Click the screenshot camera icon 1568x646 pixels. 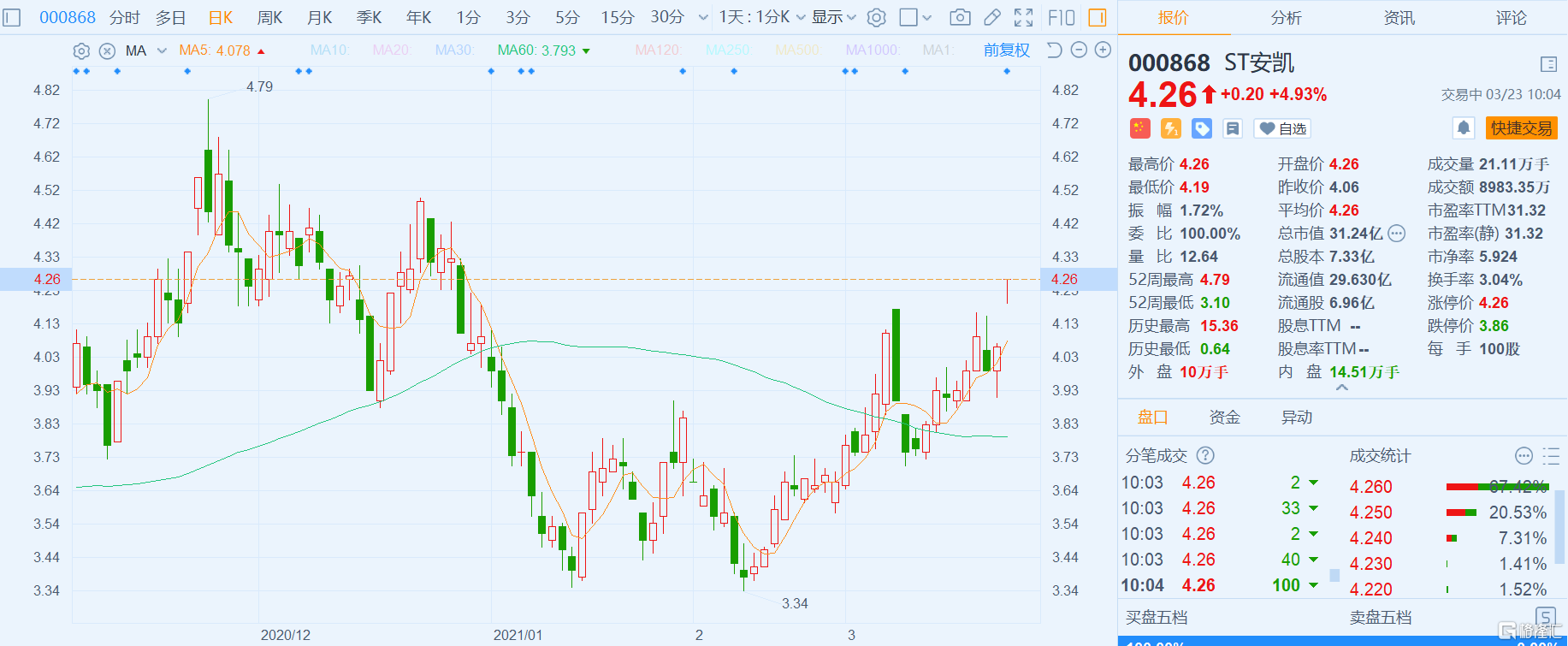tap(960, 17)
